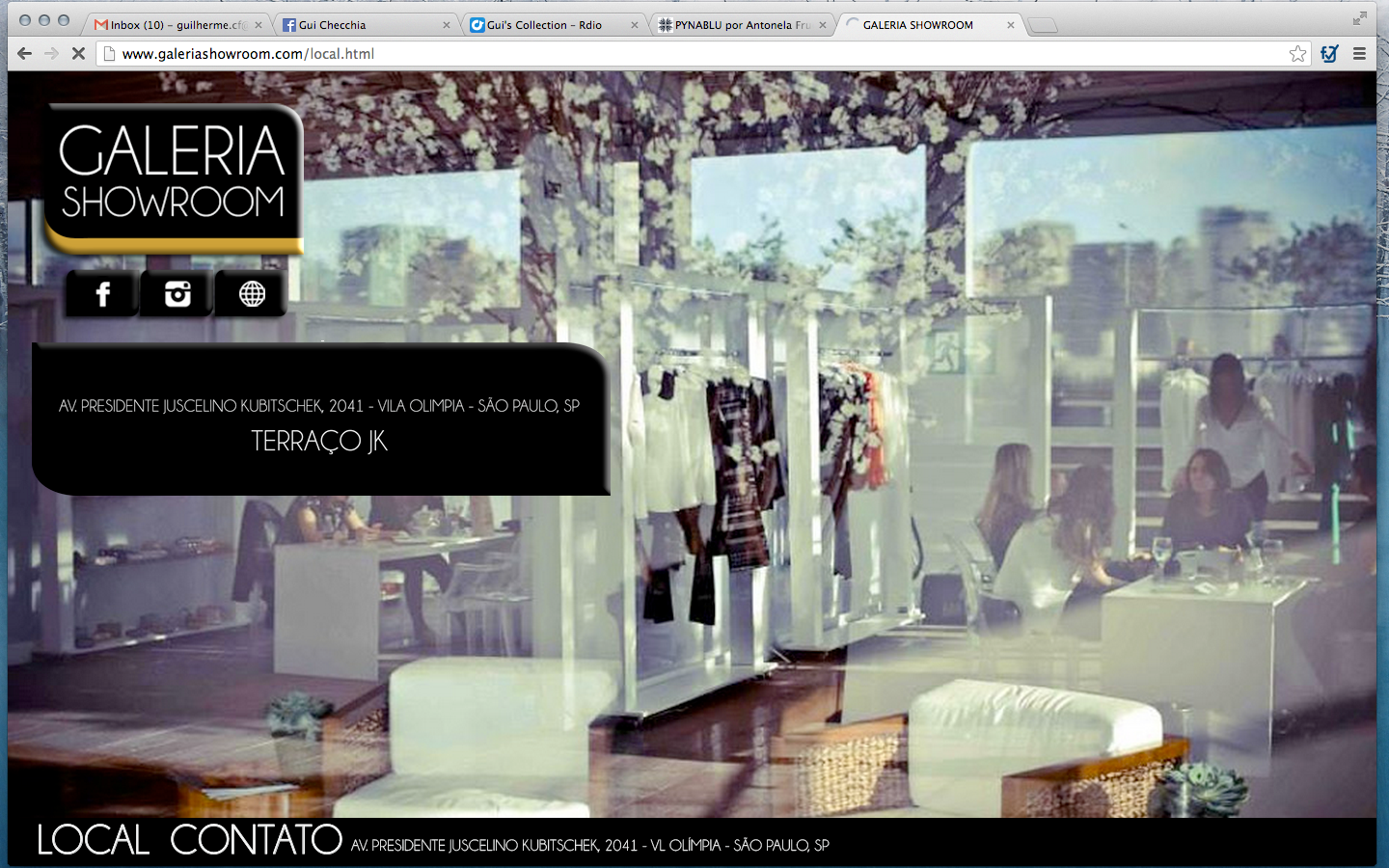Click the checkmark extension icon in toolbar

pos(1329,54)
